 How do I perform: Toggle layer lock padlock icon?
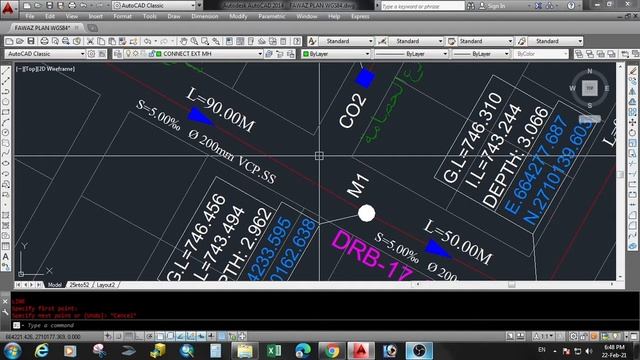[151, 54]
